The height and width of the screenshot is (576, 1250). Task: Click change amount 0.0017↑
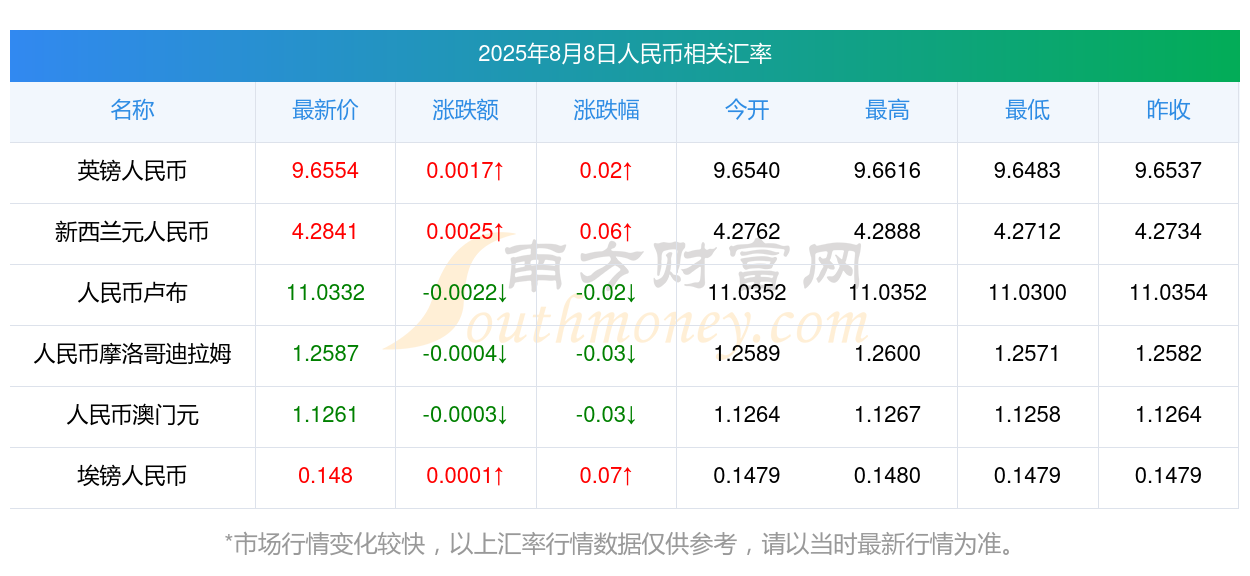(466, 171)
